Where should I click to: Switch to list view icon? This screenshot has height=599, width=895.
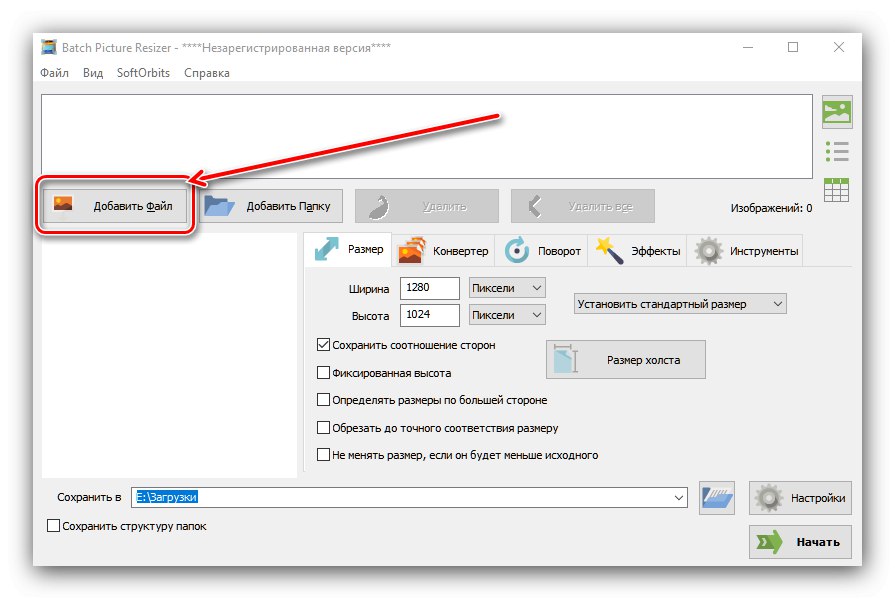pyautogui.click(x=837, y=151)
